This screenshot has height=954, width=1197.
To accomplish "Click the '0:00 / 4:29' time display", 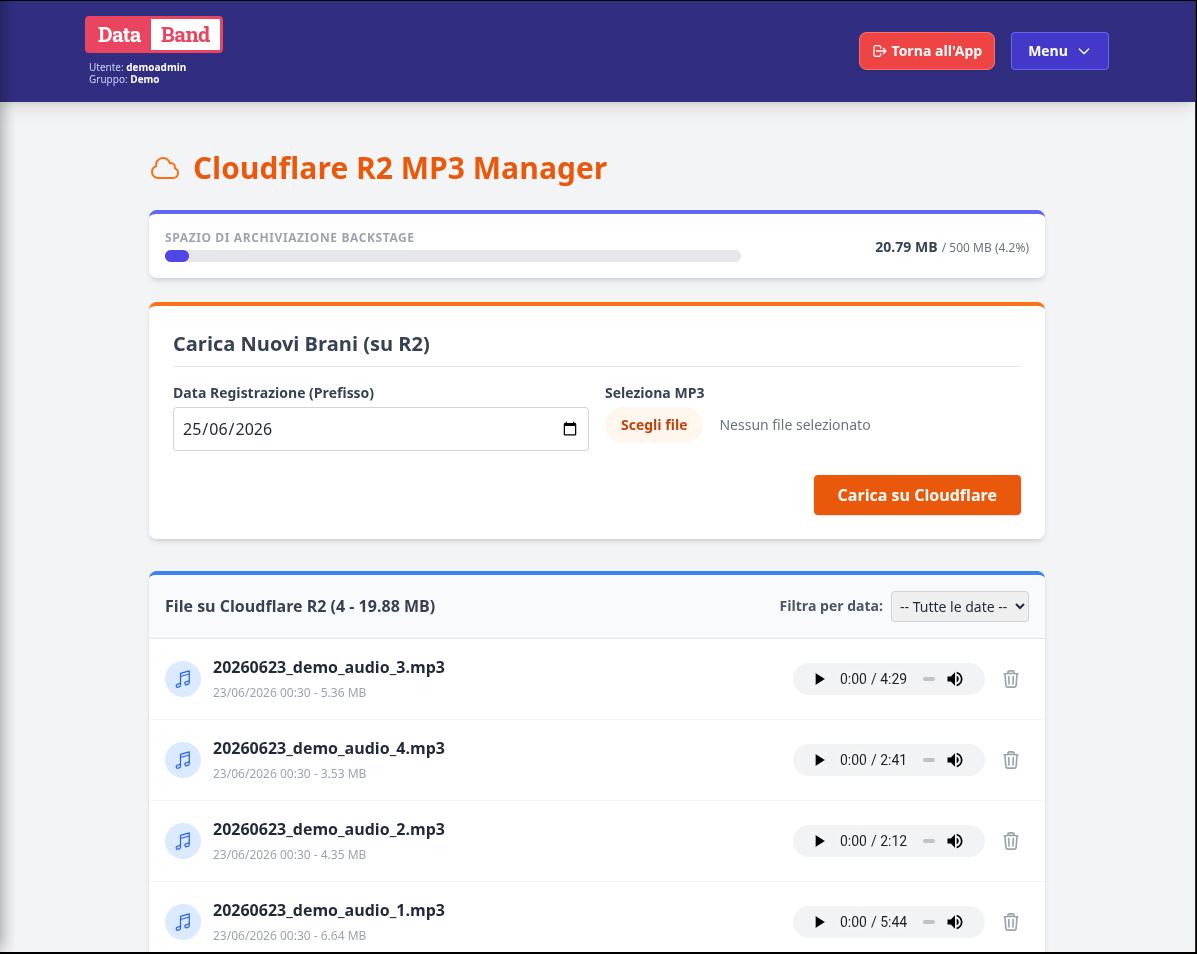I will [873, 679].
